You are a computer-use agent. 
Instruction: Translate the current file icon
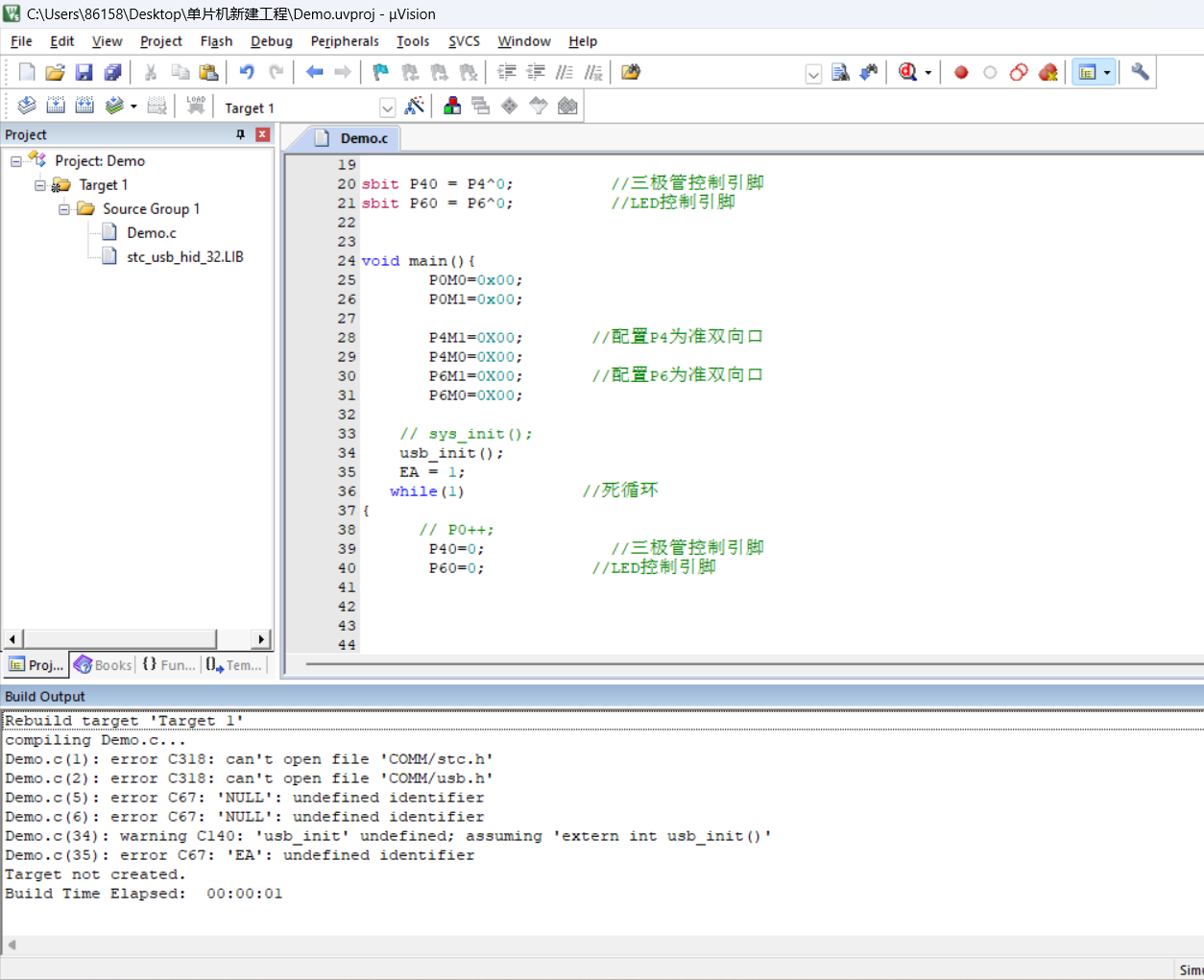point(27,106)
